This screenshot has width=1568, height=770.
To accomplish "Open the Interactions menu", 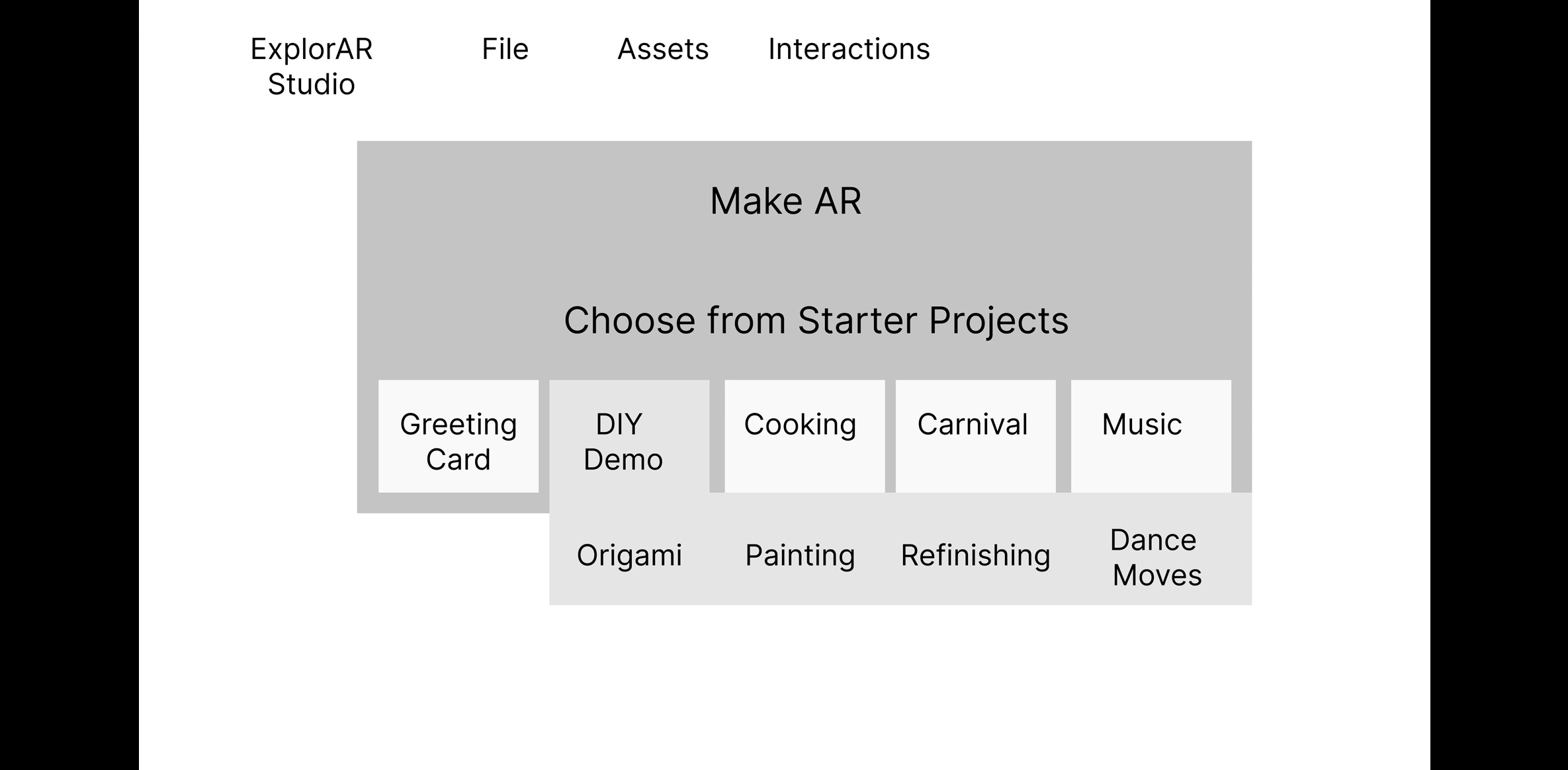I will pos(849,49).
